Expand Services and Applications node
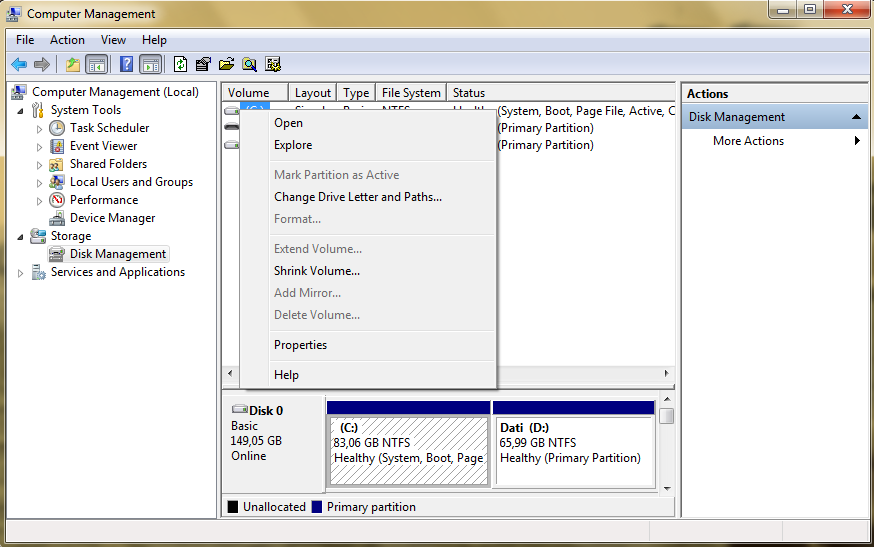The height and width of the screenshot is (547, 874). point(21,272)
